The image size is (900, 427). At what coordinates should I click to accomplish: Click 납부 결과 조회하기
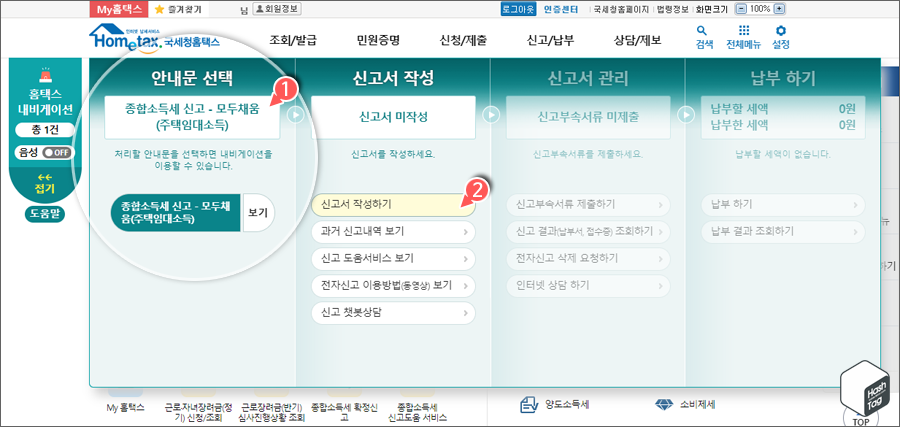point(783,231)
